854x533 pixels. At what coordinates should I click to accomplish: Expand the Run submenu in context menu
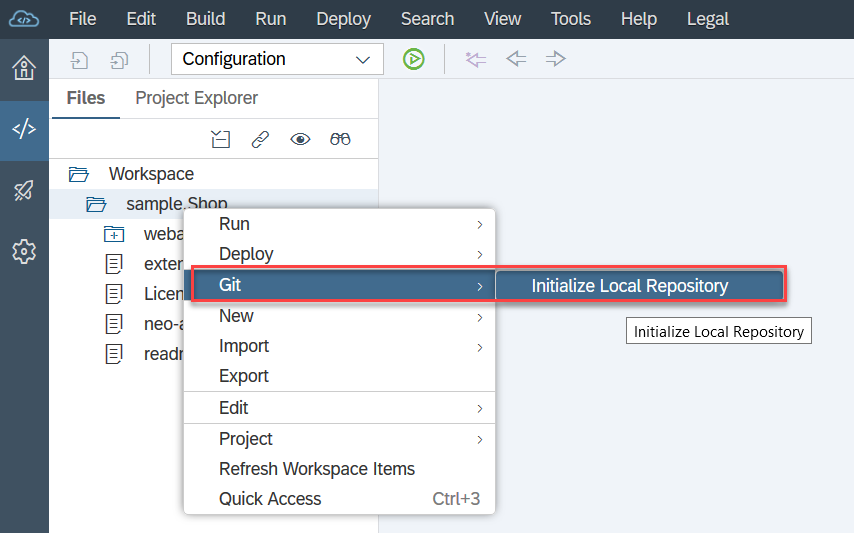click(339, 224)
